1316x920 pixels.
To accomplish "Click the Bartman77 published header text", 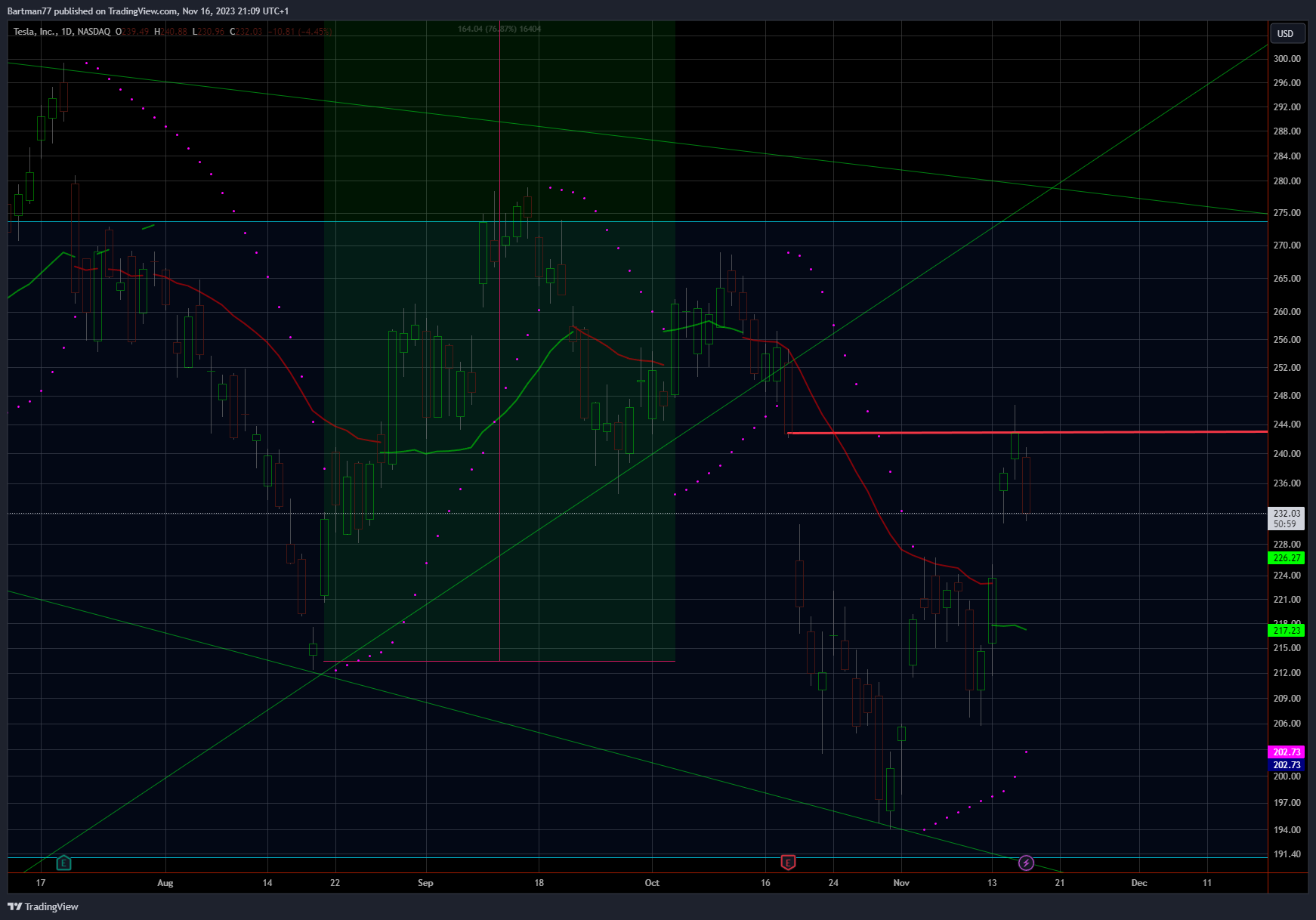I will [x=148, y=11].
